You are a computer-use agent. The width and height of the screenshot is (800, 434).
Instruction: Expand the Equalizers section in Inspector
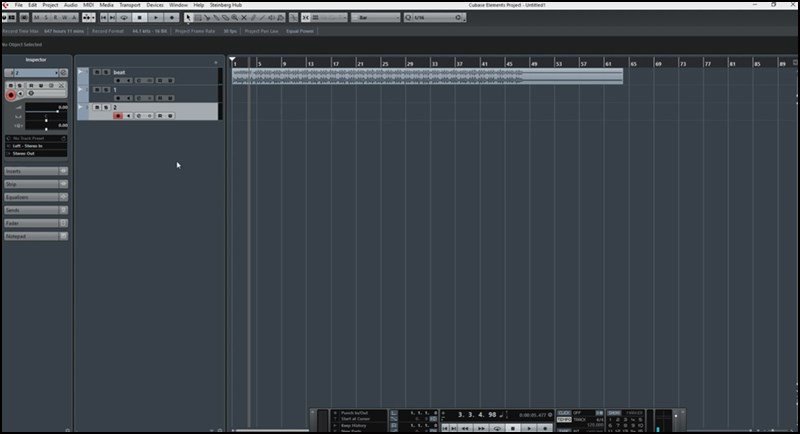(30, 197)
